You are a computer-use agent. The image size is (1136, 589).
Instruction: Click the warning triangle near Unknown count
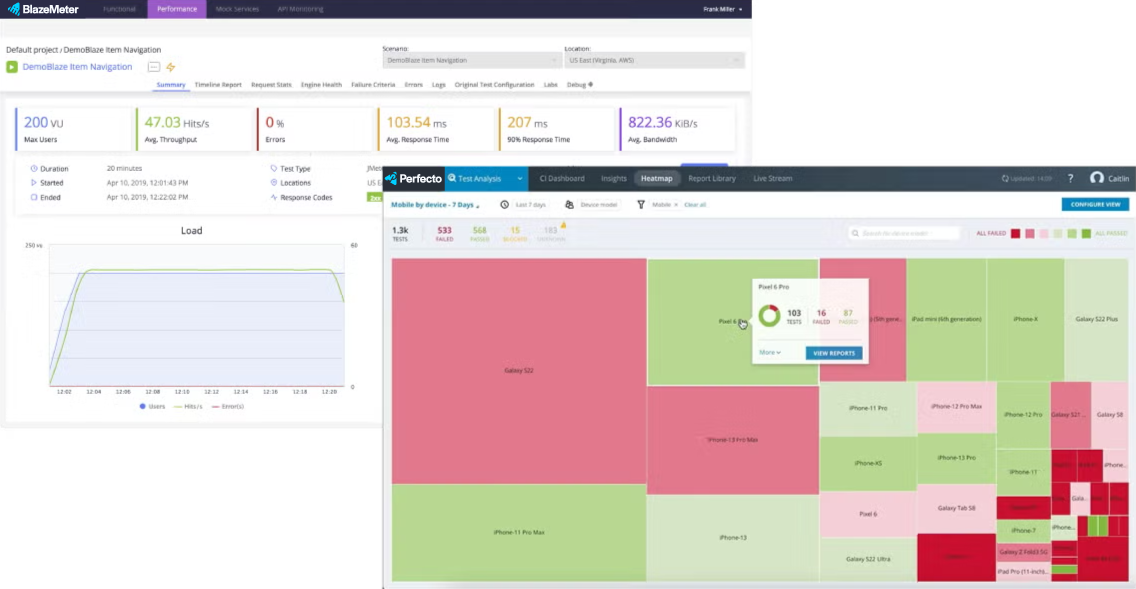tap(563, 225)
